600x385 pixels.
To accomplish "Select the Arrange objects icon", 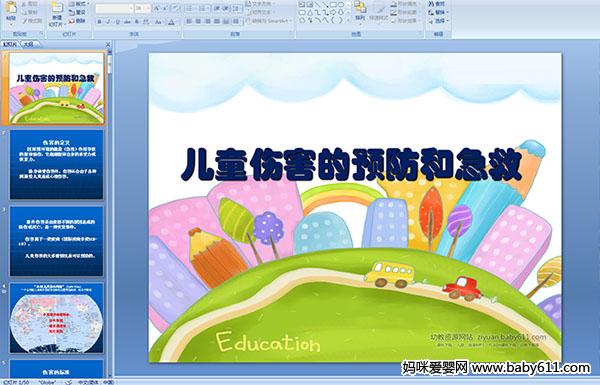I will (x=360, y=11).
